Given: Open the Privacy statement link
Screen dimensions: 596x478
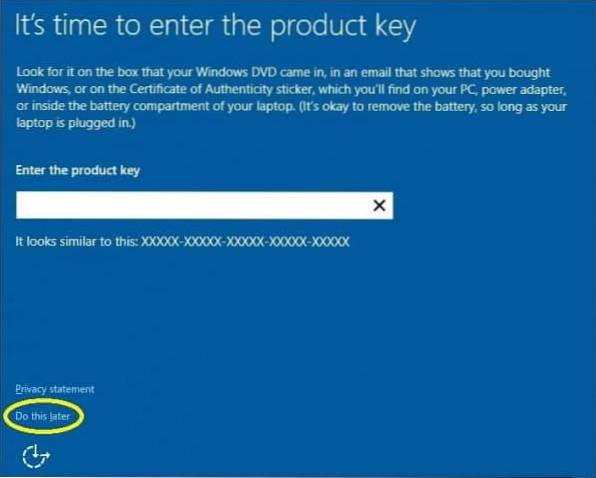Looking at the screenshot, I should 55,389.
